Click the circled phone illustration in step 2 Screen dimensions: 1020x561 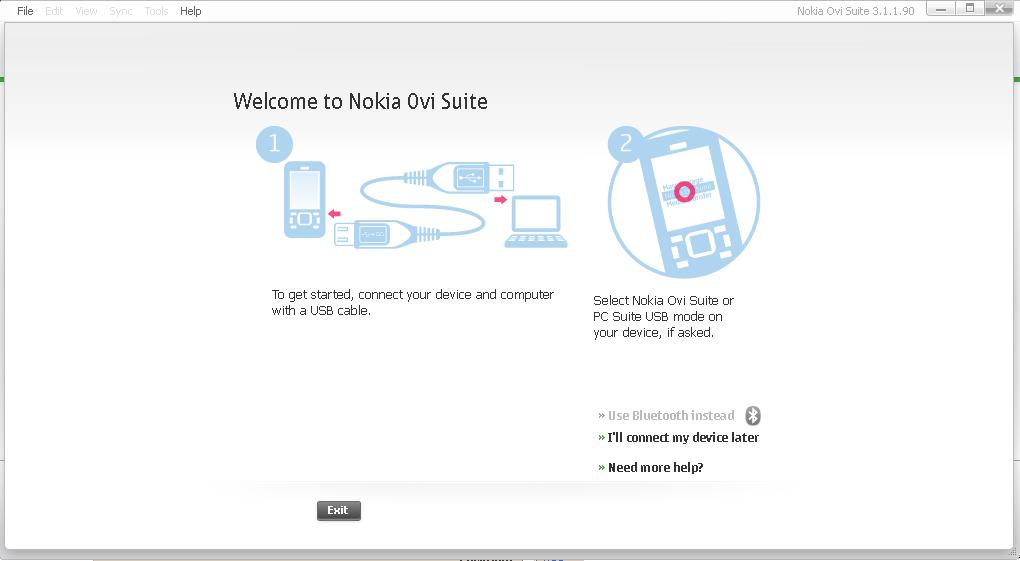pyautogui.click(x=684, y=202)
